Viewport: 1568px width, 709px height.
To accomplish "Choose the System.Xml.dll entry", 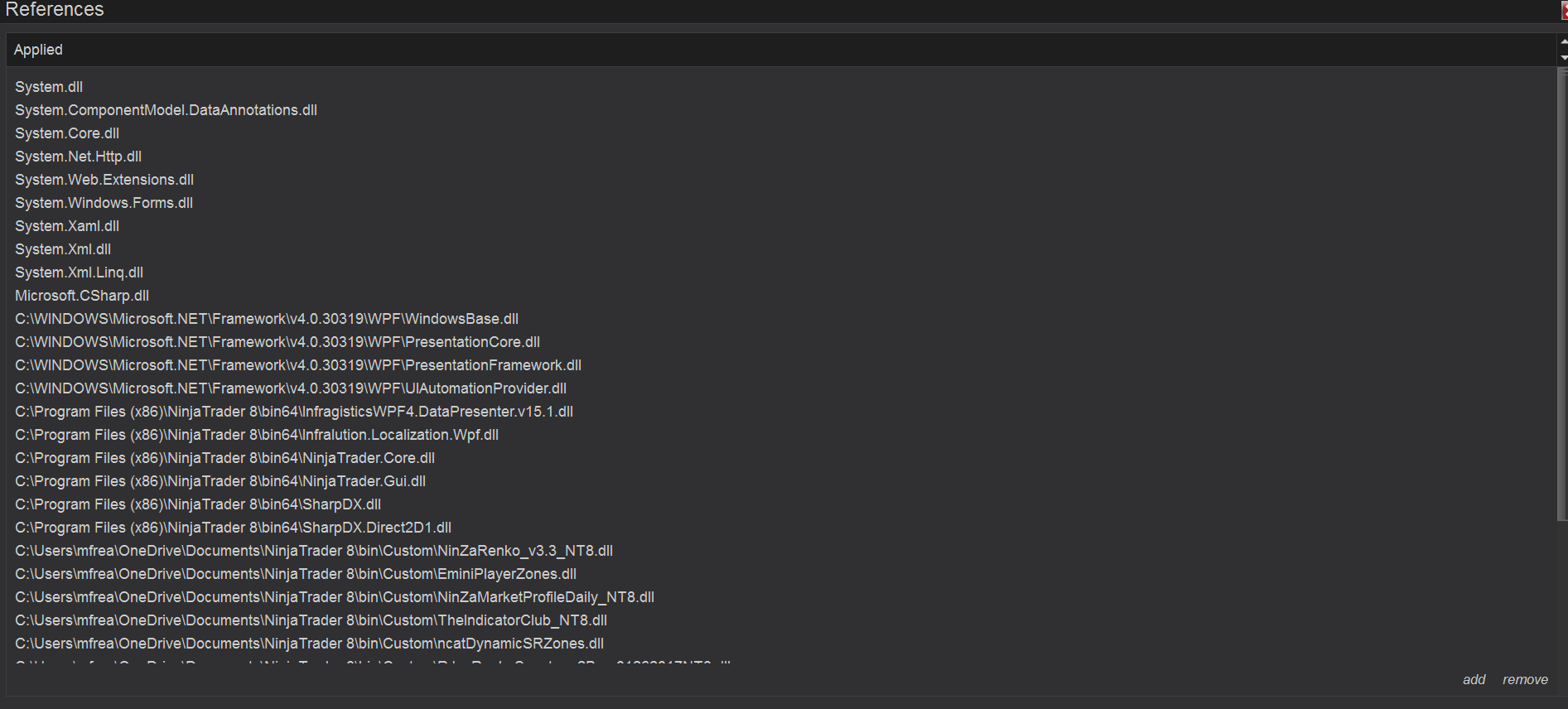I will coord(63,249).
